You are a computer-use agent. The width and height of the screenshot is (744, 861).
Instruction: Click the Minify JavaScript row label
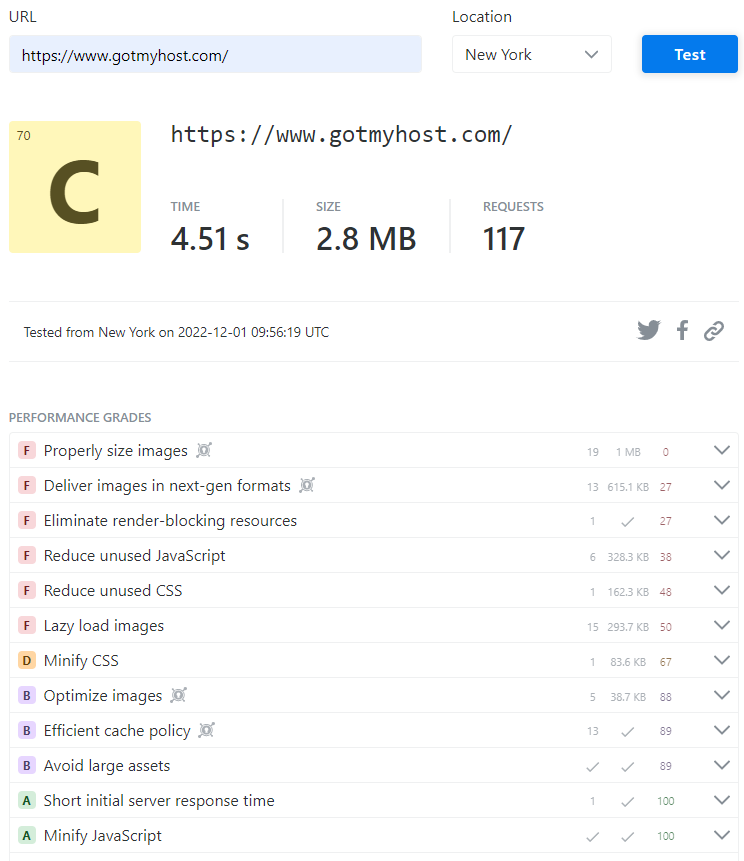coord(103,836)
